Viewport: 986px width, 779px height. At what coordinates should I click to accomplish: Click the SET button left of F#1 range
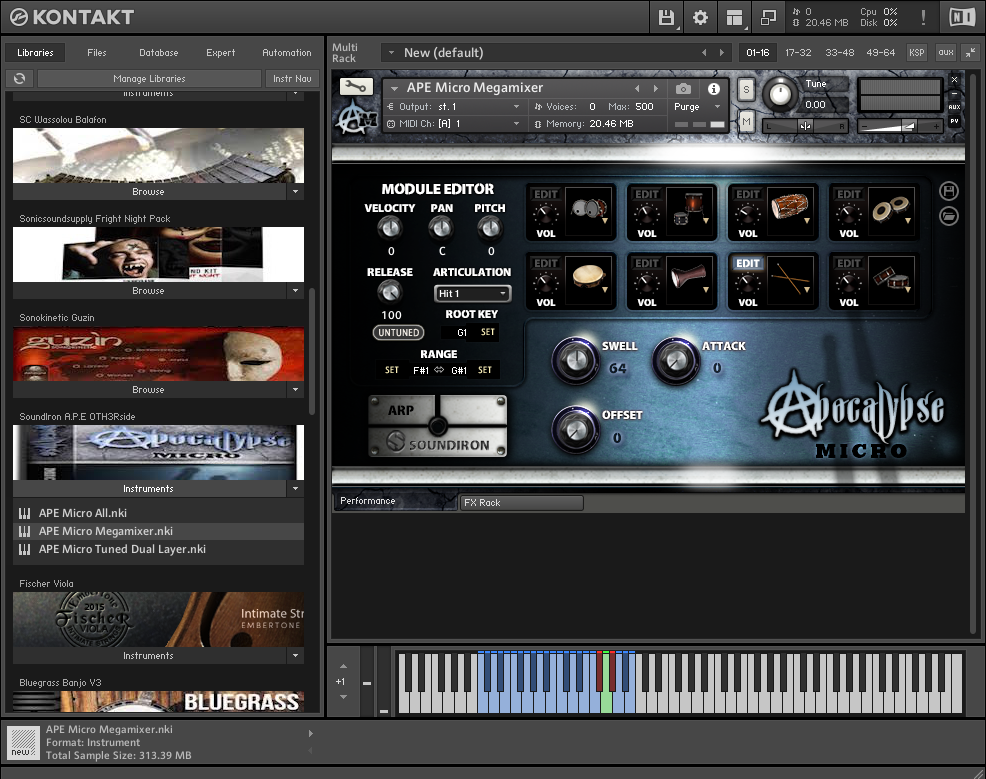click(392, 370)
